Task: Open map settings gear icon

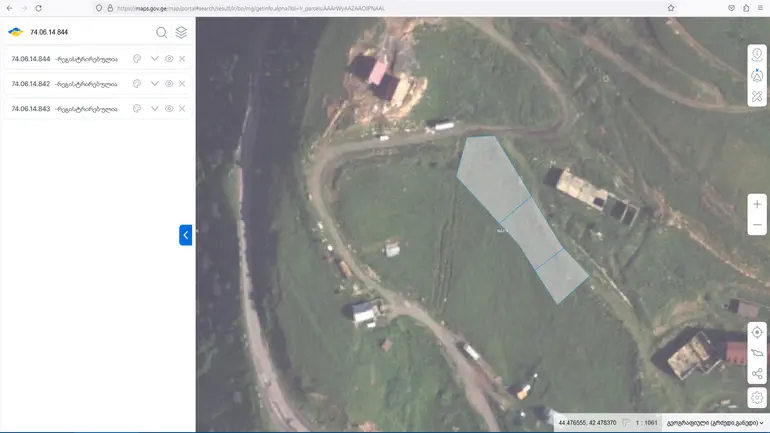Action: (757, 398)
